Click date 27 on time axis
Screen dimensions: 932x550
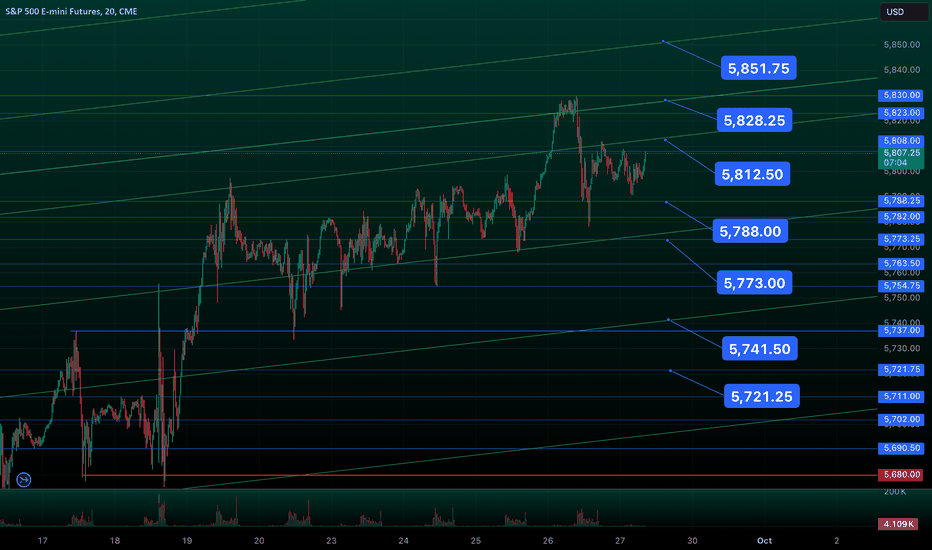[620, 540]
